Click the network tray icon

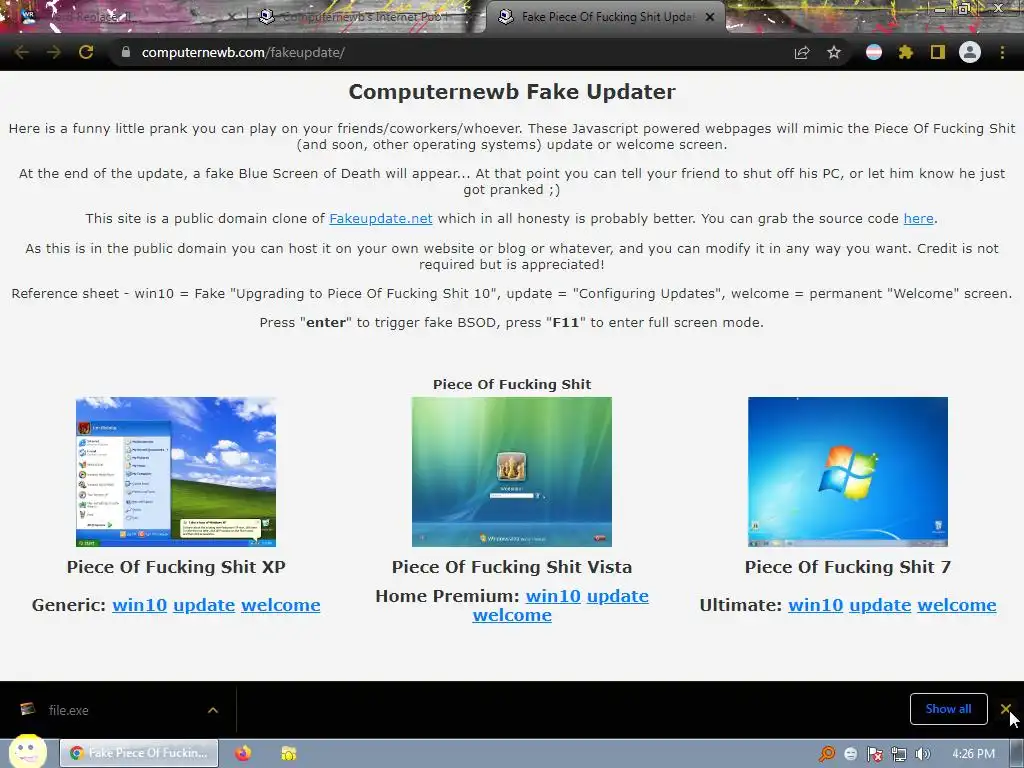(x=899, y=754)
